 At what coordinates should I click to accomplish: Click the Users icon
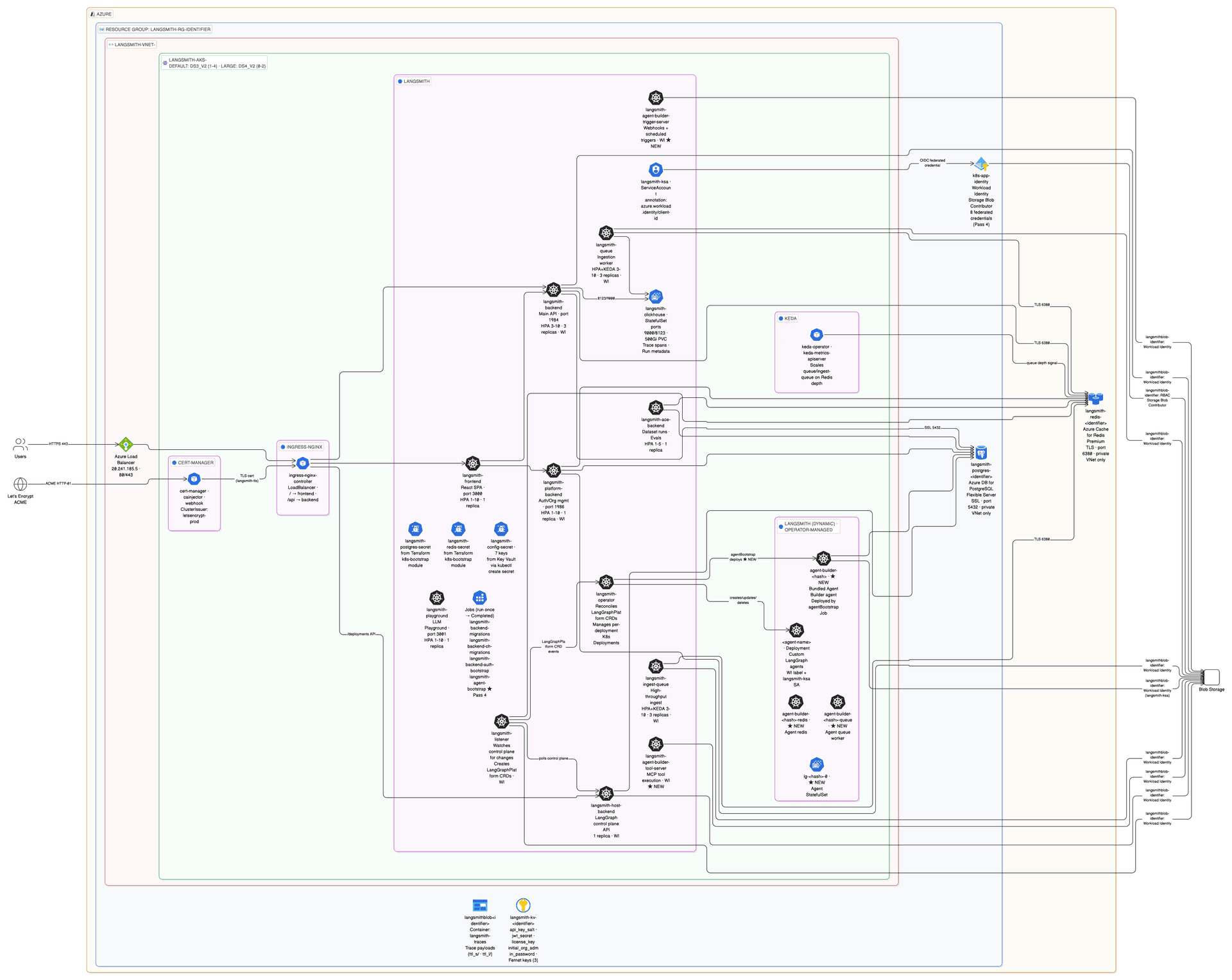coord(21,444)
